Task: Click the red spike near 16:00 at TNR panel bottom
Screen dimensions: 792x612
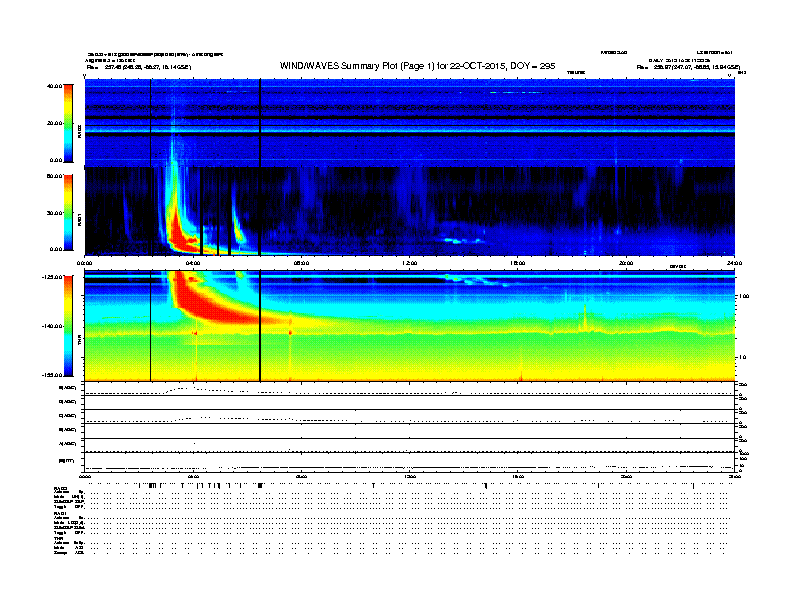Action: coord(521,376)
